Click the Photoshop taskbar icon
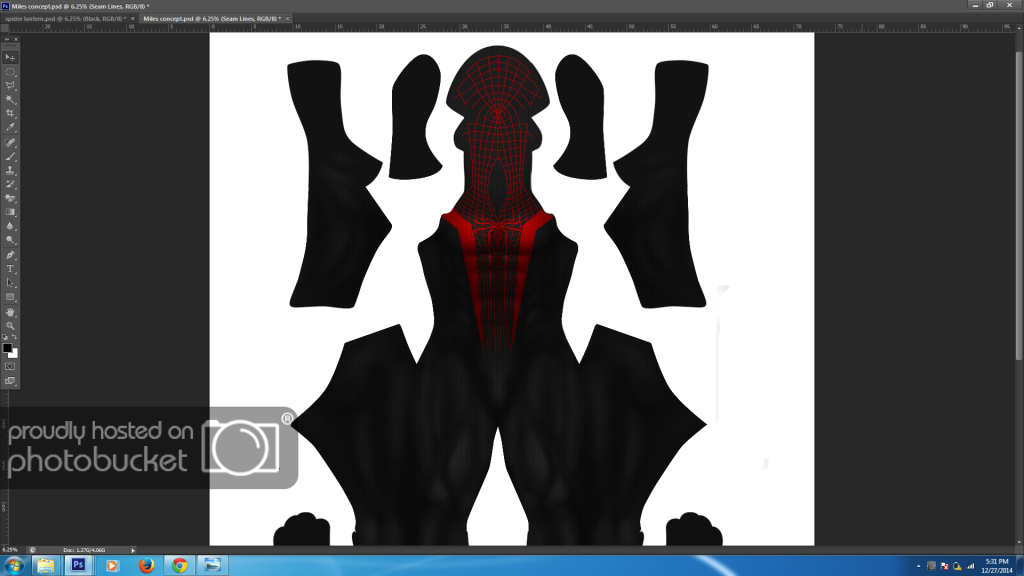The image size is (1024, 576). 78,565
